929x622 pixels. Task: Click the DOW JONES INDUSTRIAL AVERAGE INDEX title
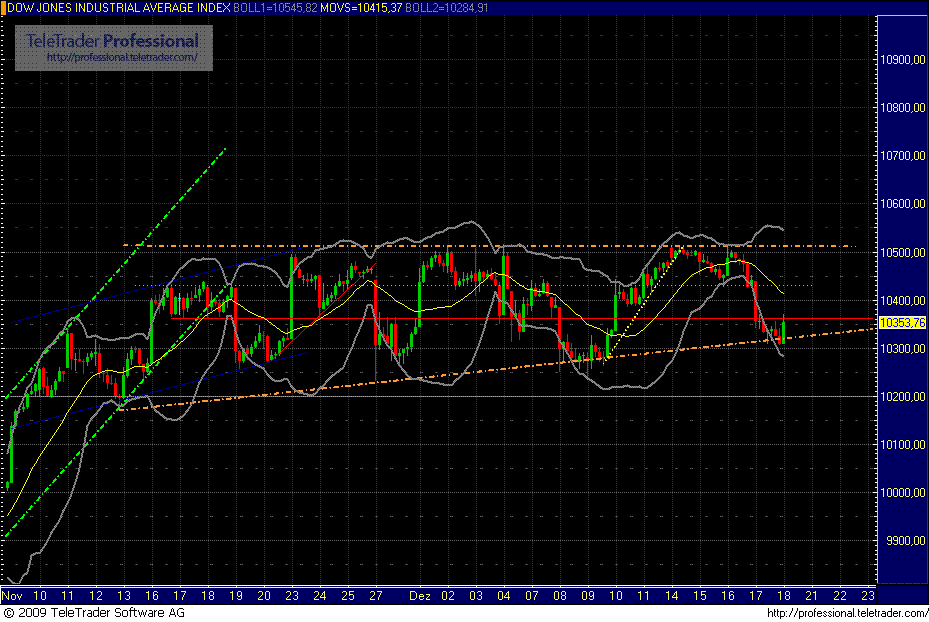click(x=118, y=8)
